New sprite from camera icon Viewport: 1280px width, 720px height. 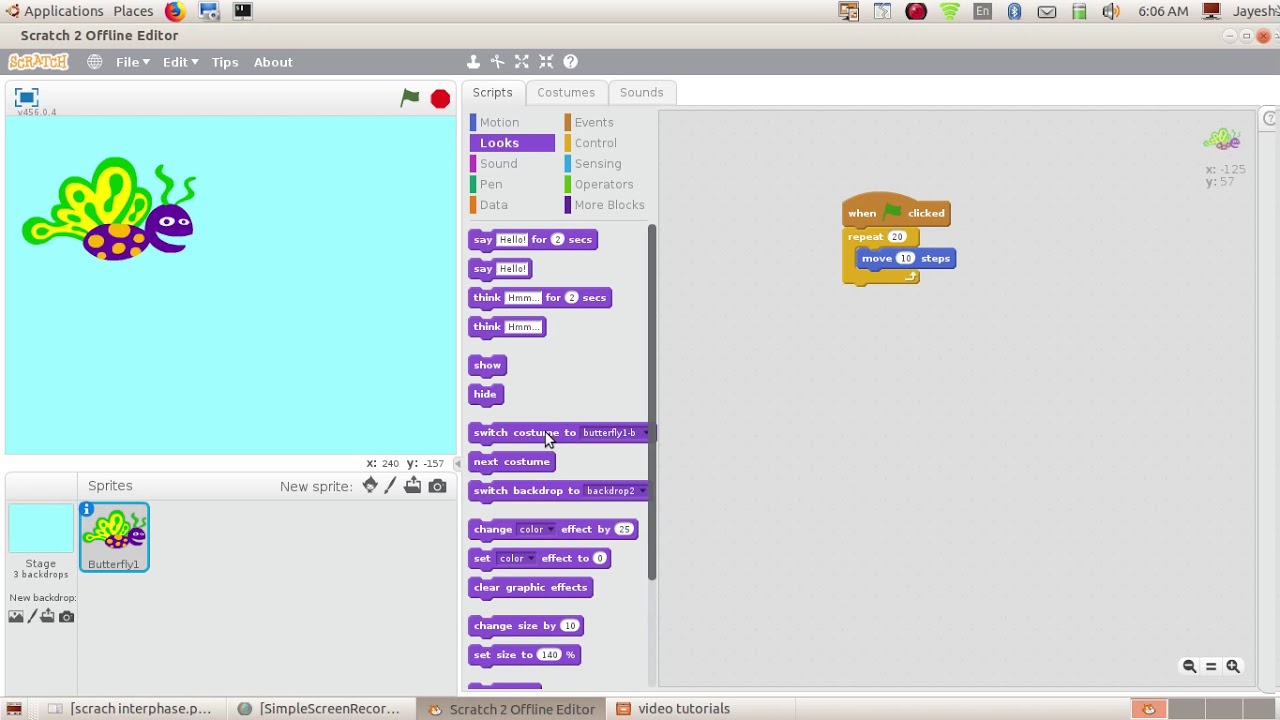(x=437, y=486)
